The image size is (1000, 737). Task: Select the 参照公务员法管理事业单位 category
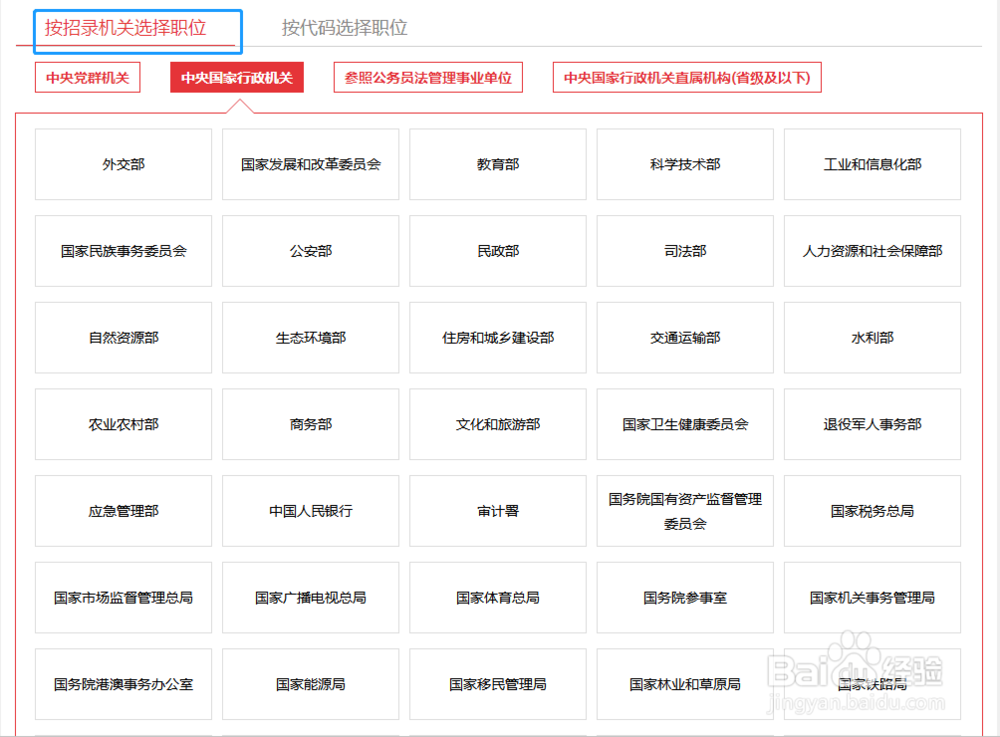coord(428,76)
